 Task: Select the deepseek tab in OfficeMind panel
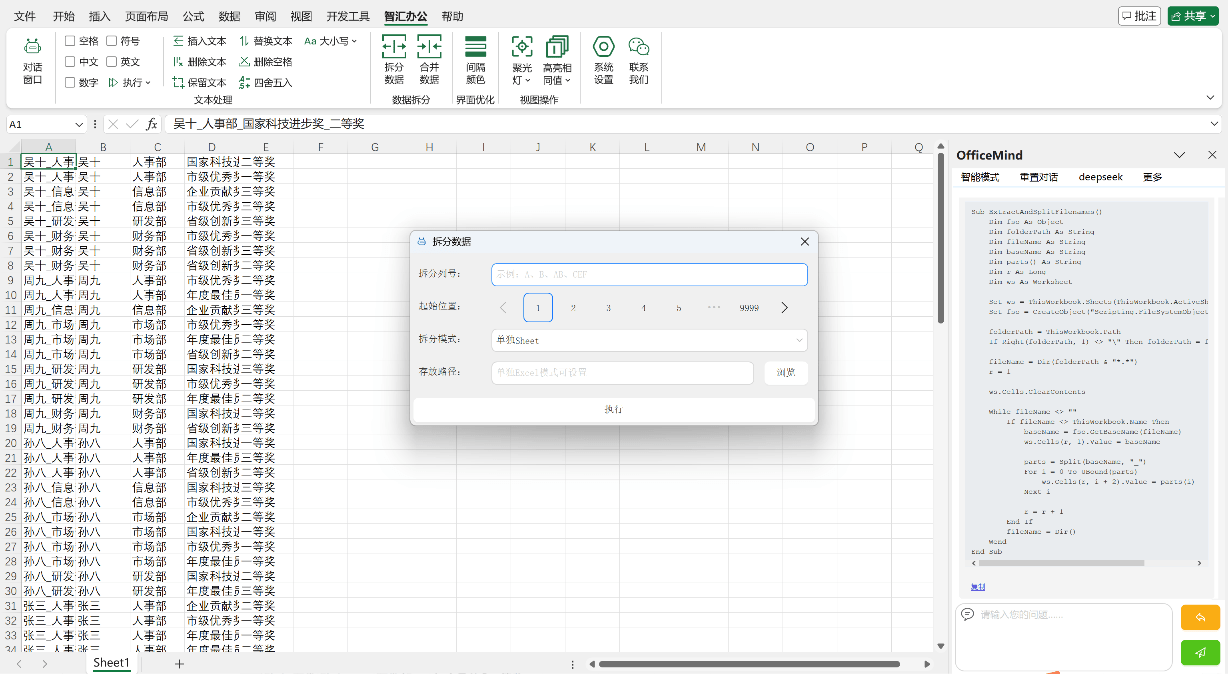click(1100, 176)
